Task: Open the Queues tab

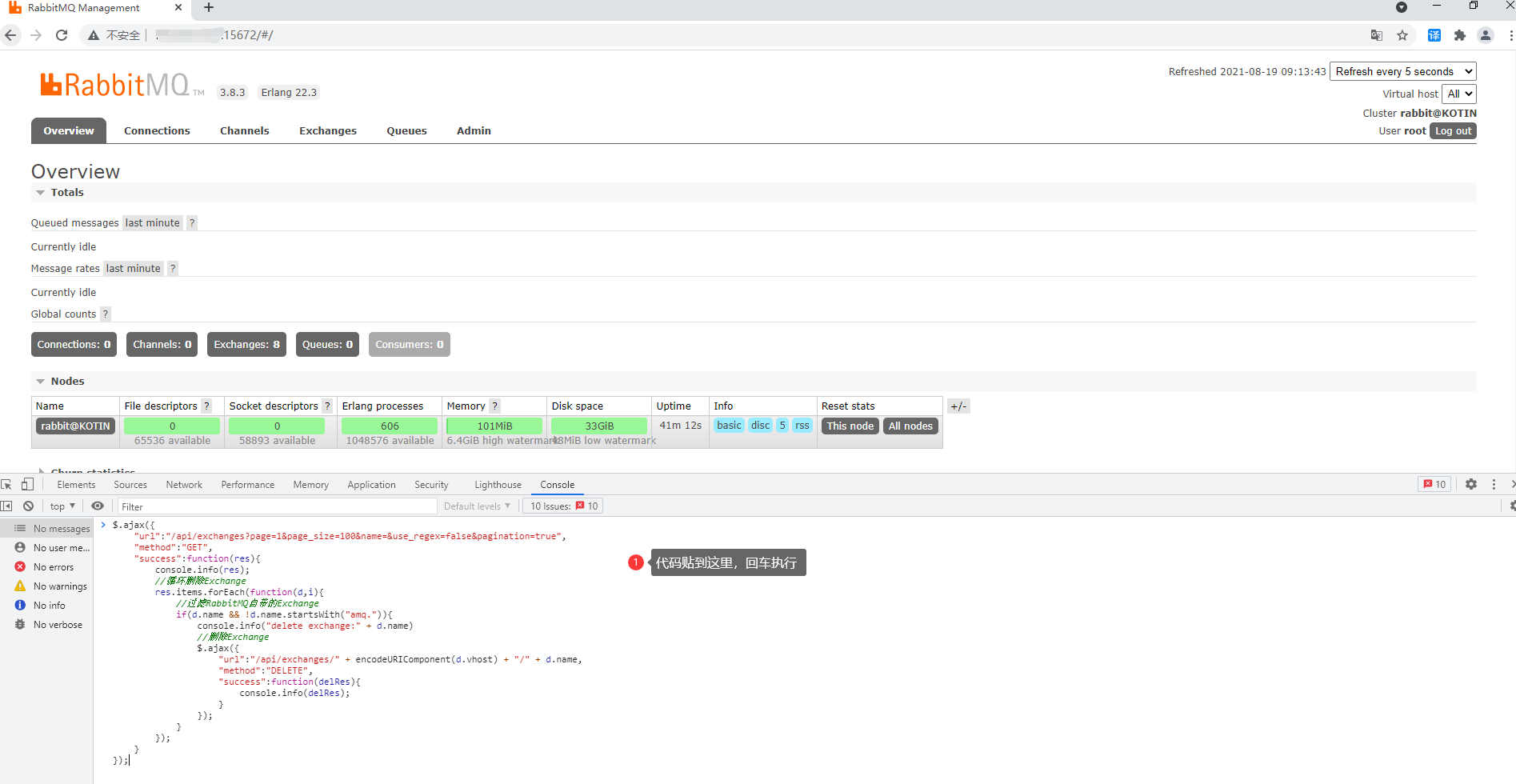Action: (x=406, y=131)
